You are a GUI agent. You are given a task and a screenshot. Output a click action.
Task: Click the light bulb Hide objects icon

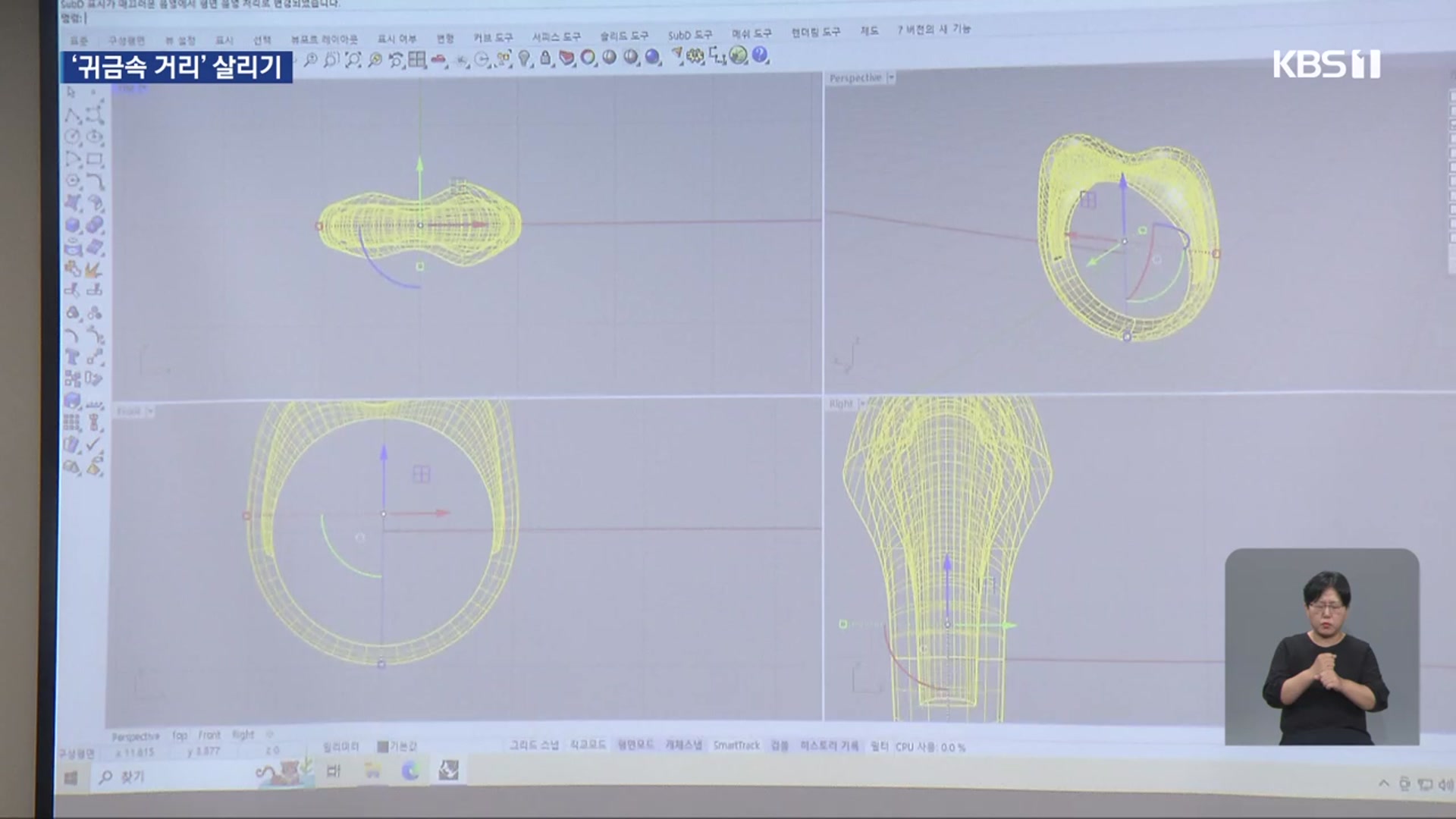[x=524, y=58]
